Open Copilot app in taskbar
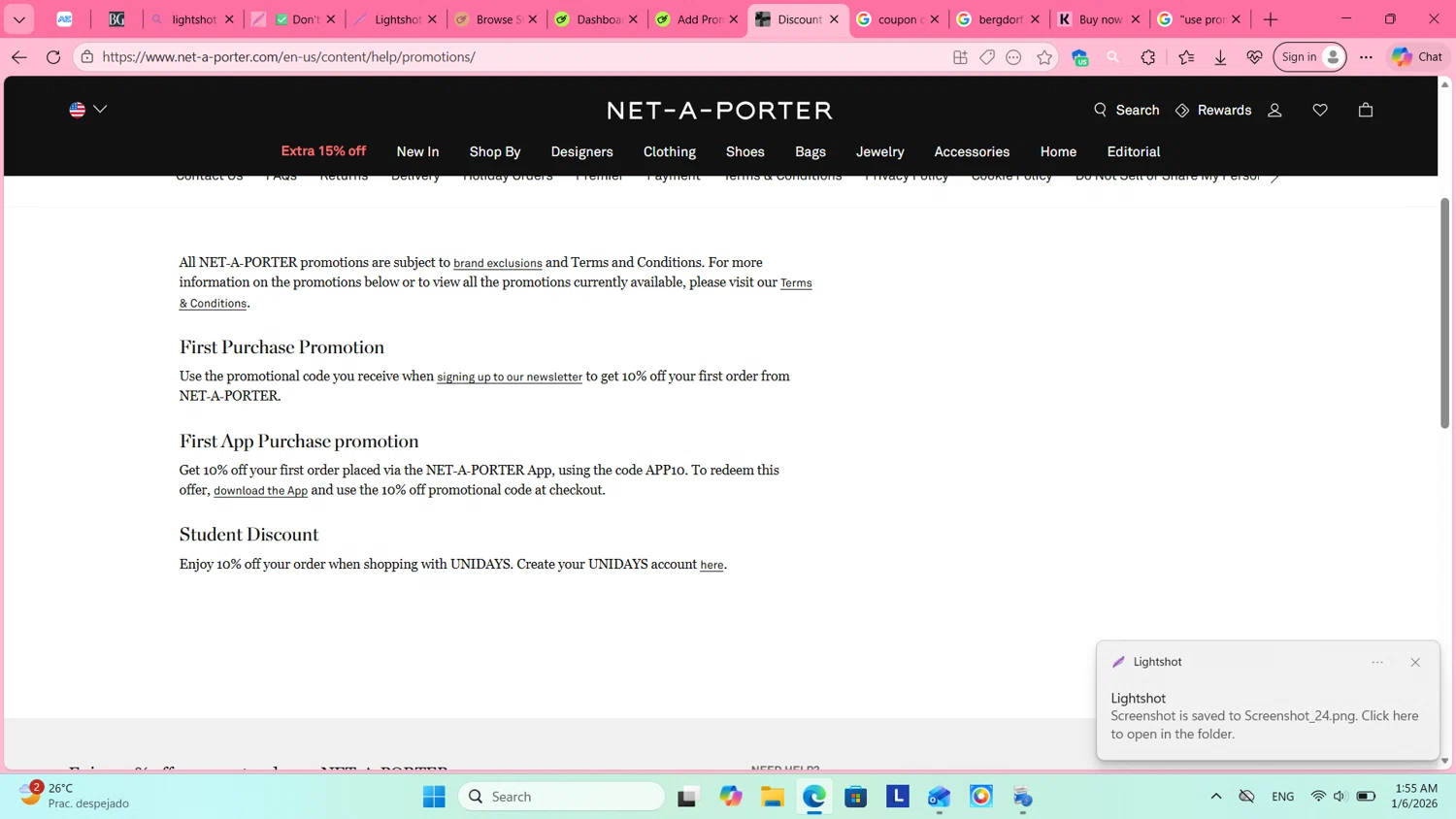 tap(730, 797)
